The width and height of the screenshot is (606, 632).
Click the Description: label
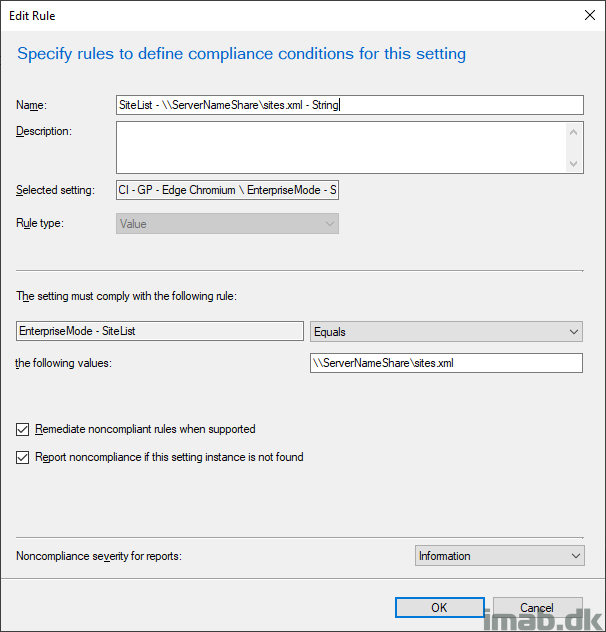(44, 131)
